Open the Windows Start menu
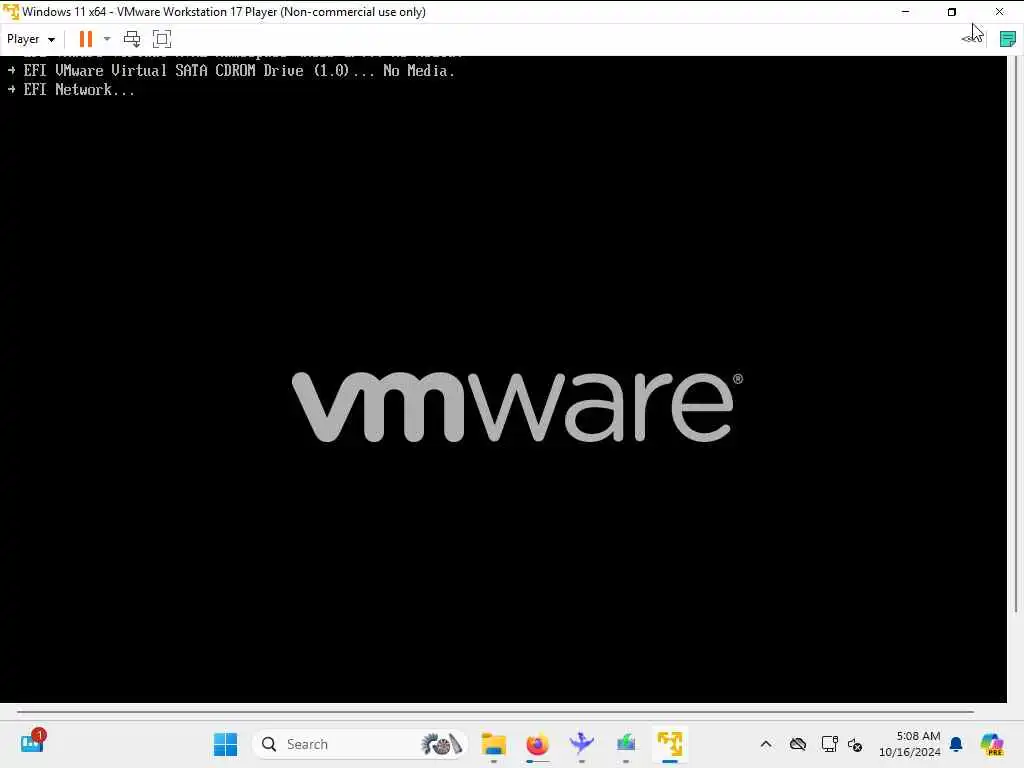 point(225,744)
